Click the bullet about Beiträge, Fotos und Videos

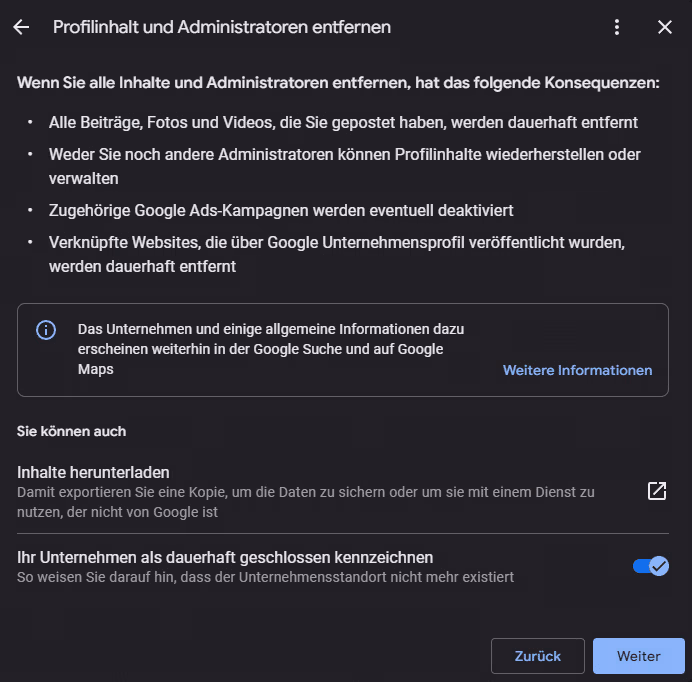(x=343, y=122)
